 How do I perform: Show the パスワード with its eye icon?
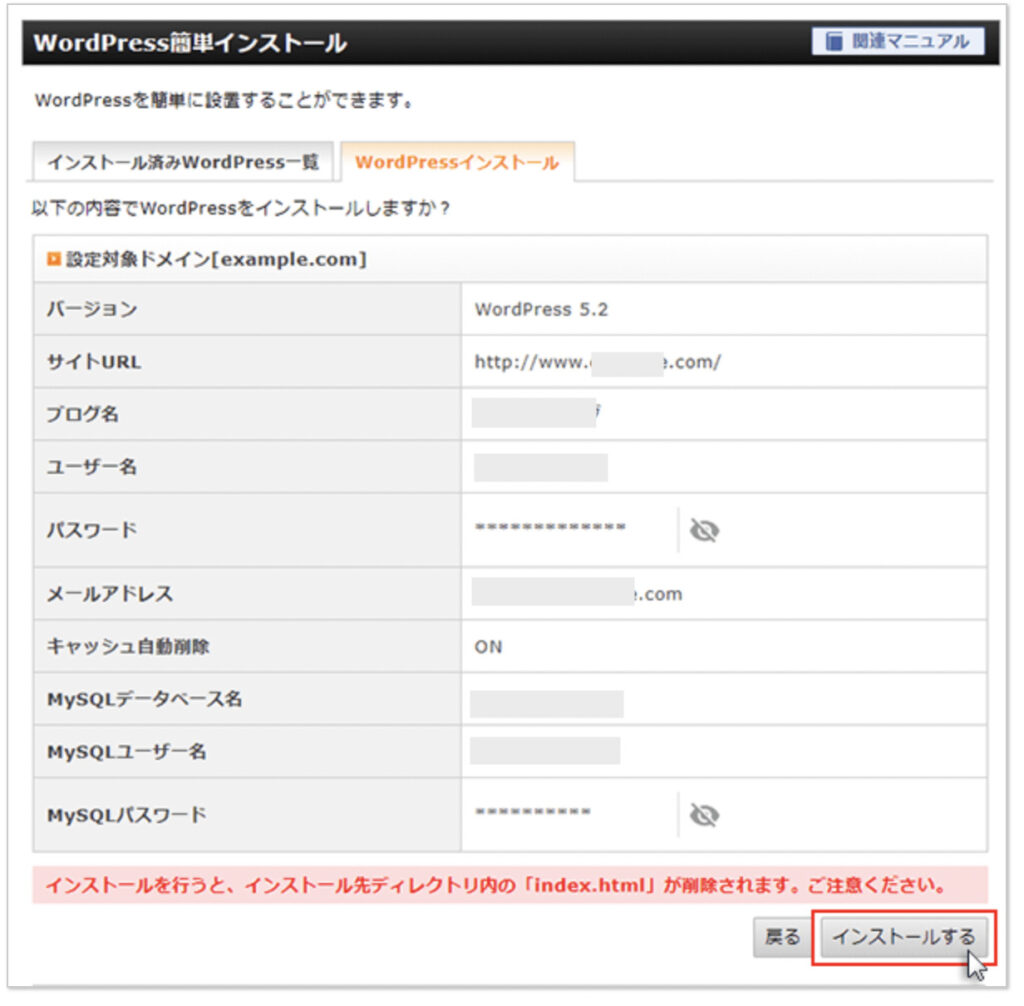click(704, 530)
